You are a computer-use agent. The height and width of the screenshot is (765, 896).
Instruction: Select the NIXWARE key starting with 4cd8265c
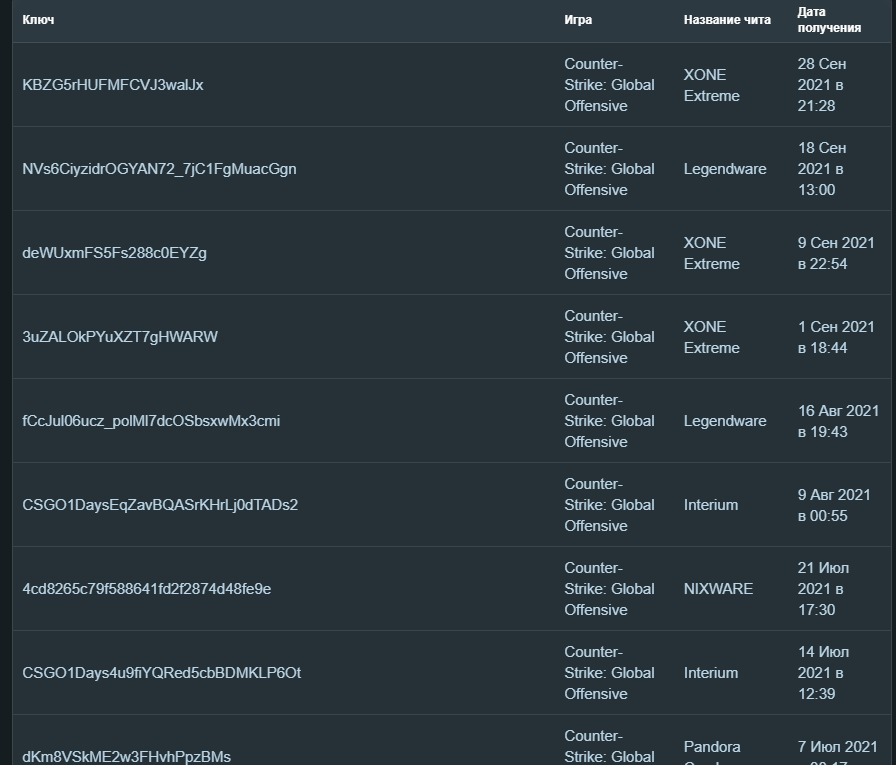pyautogui.click(x=146, y=589)
